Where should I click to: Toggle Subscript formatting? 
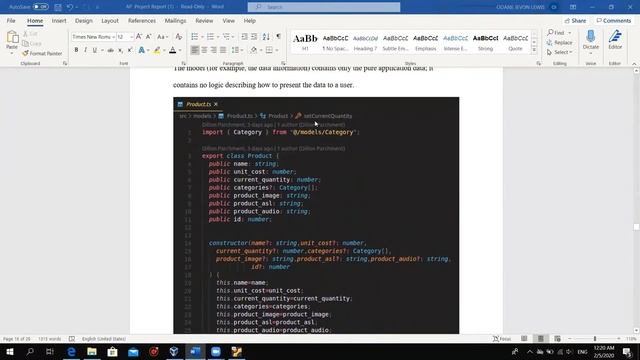[120, 50]
